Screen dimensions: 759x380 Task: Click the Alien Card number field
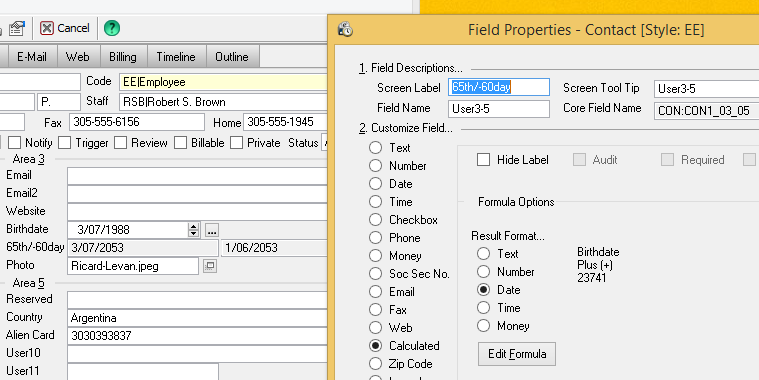click(x=197, y=336)
